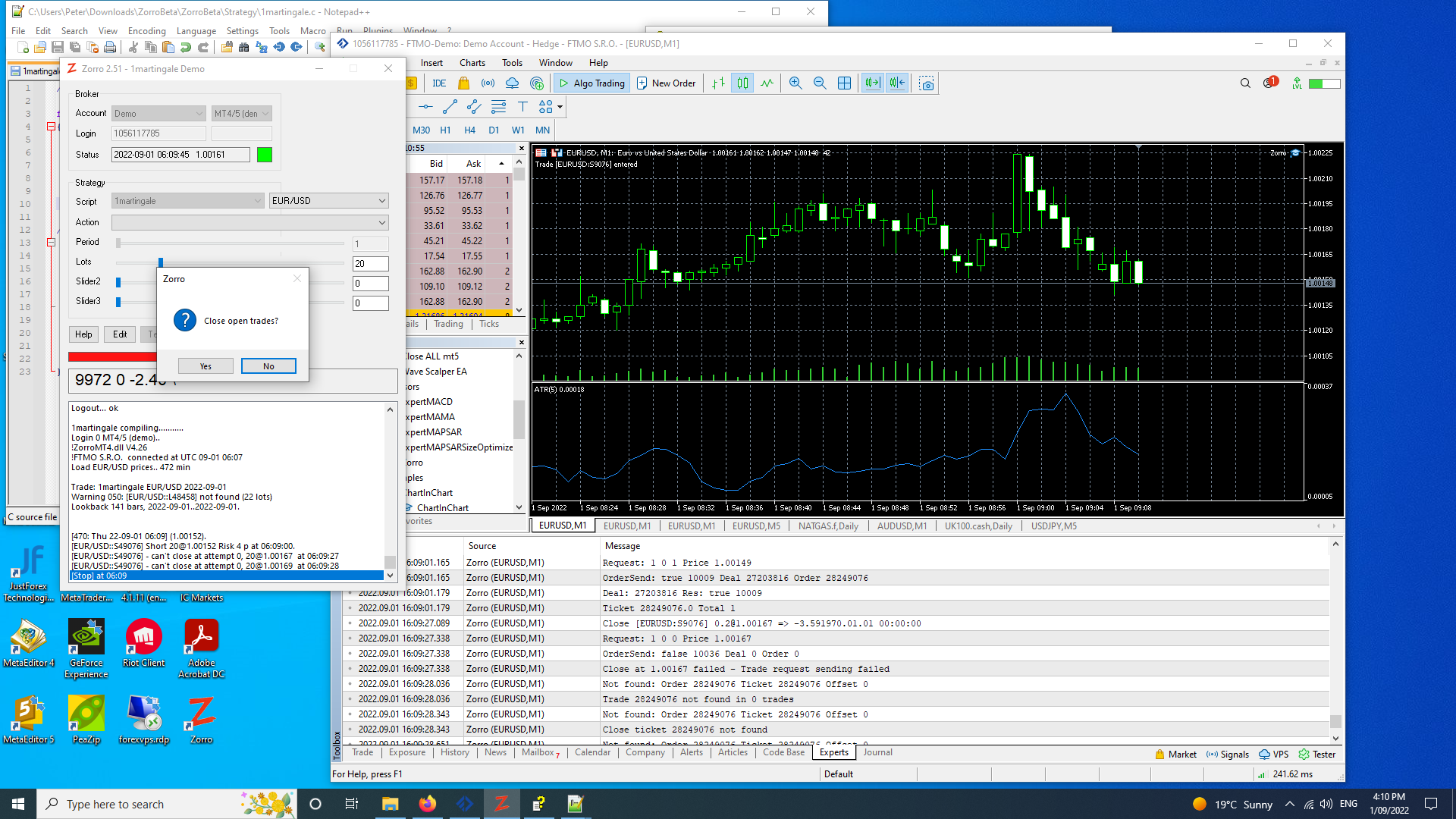Viewport: 1456px width, 819px height.
Task: Open the Adobe Acrobat DC desktop icon
Action: (x=201, y=648)
